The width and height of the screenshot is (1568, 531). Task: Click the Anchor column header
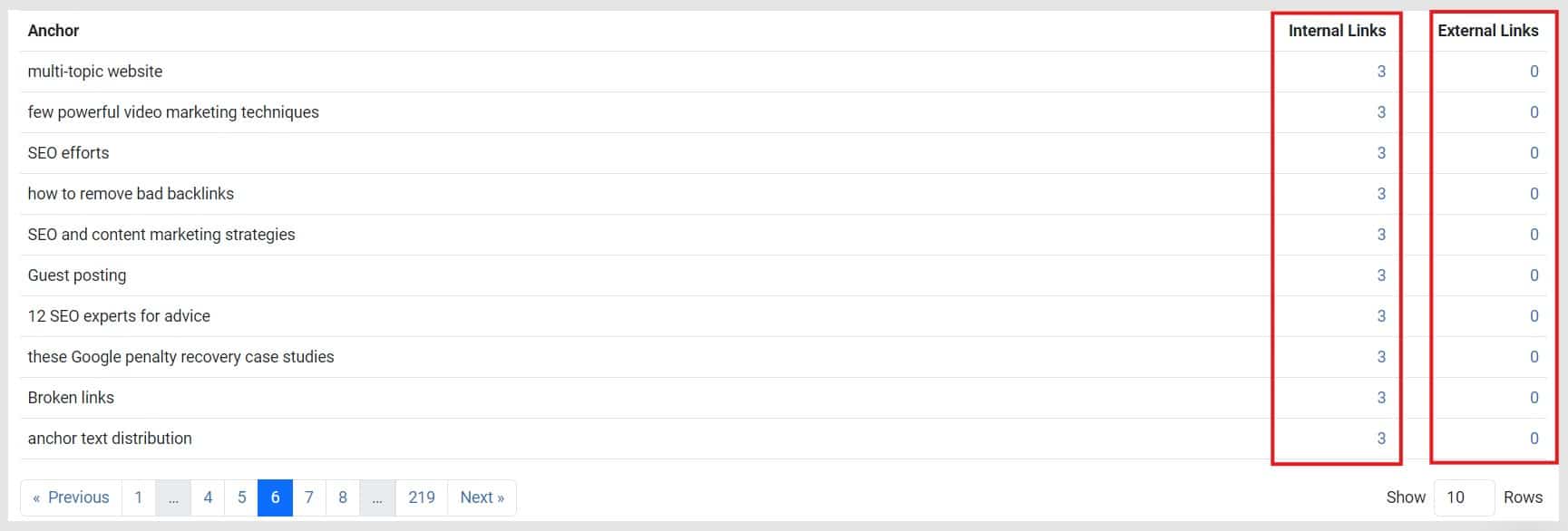54,31
